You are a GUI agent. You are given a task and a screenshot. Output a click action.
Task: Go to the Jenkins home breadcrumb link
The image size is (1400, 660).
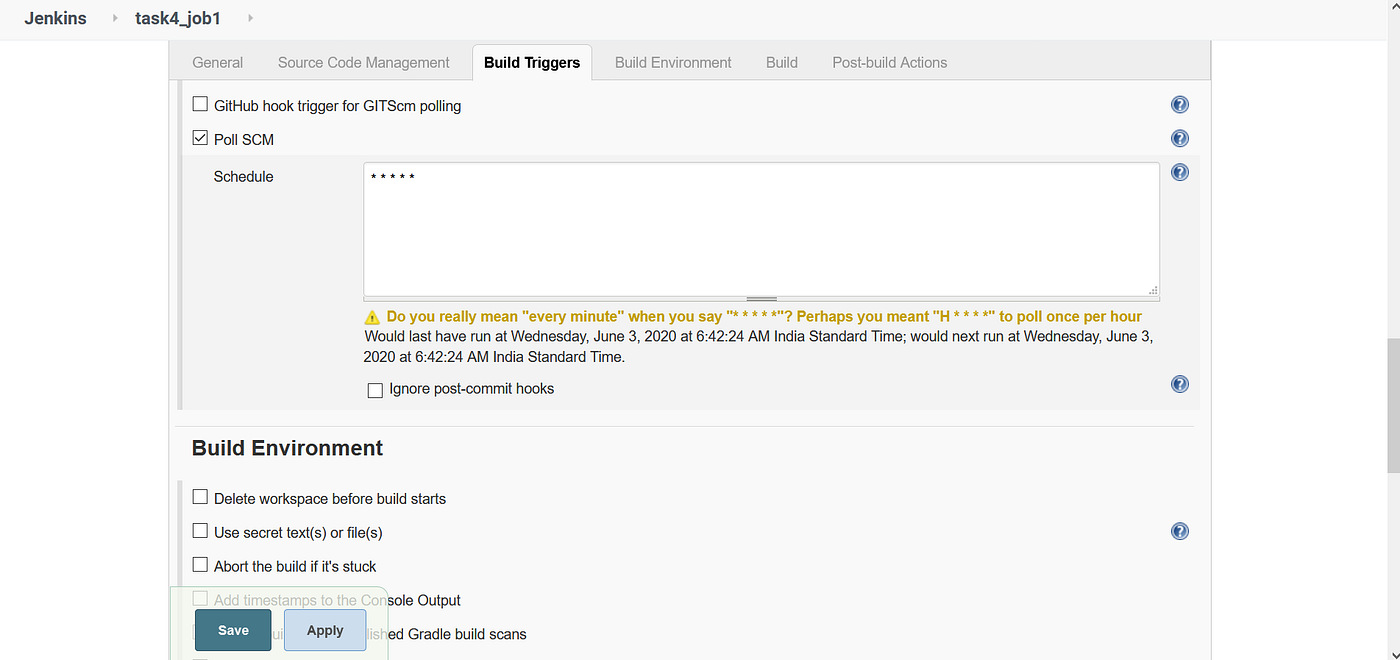55,18
